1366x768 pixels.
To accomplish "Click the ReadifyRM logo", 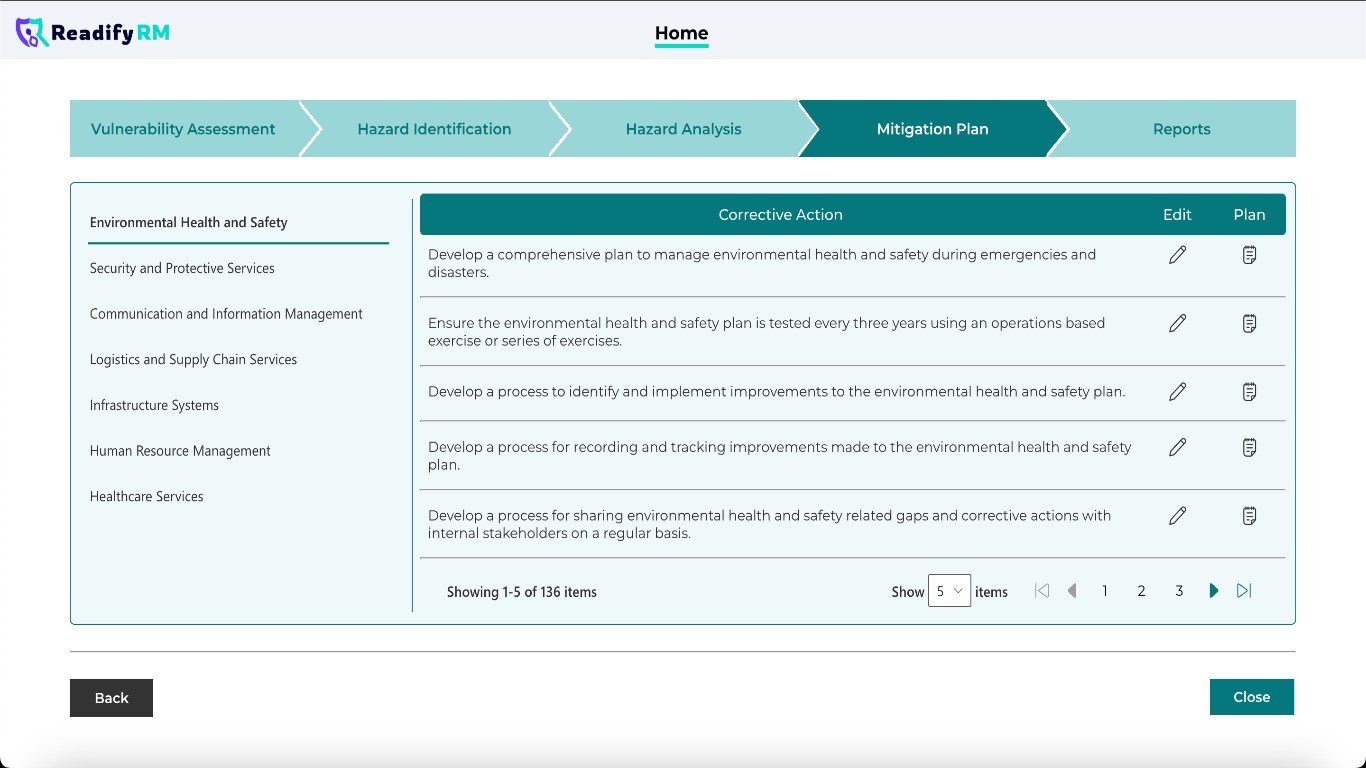I will [93, 33].
